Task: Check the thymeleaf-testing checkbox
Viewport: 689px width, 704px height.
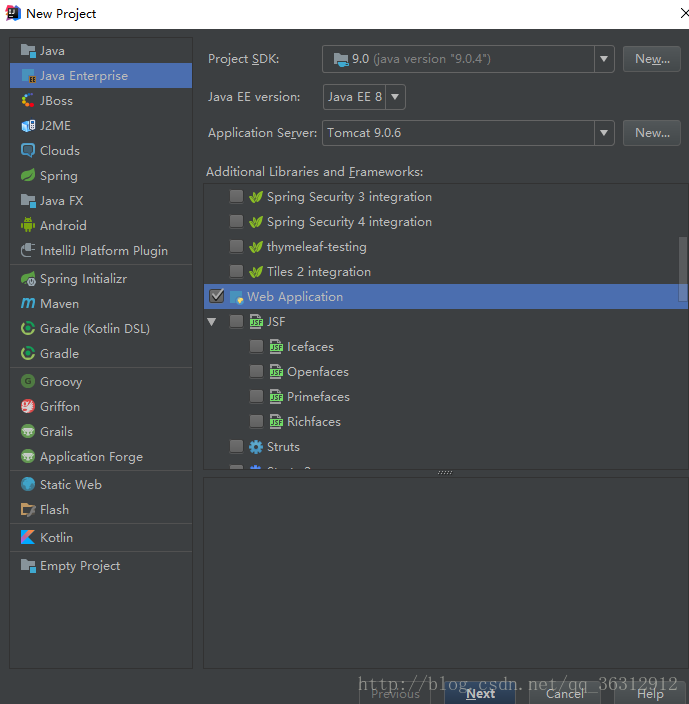Action: click(x=236, y=246)
